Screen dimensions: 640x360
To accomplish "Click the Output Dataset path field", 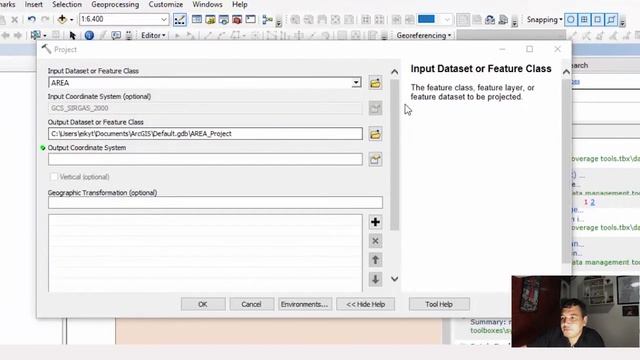I will coord(205,134).
